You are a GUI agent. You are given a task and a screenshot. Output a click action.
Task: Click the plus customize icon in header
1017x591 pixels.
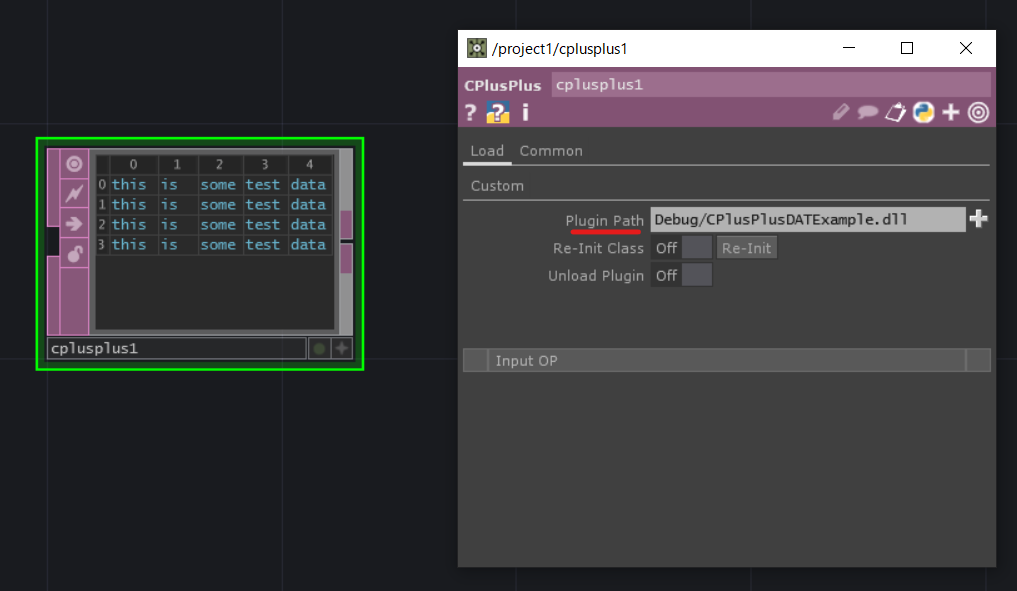pos(951,112)
